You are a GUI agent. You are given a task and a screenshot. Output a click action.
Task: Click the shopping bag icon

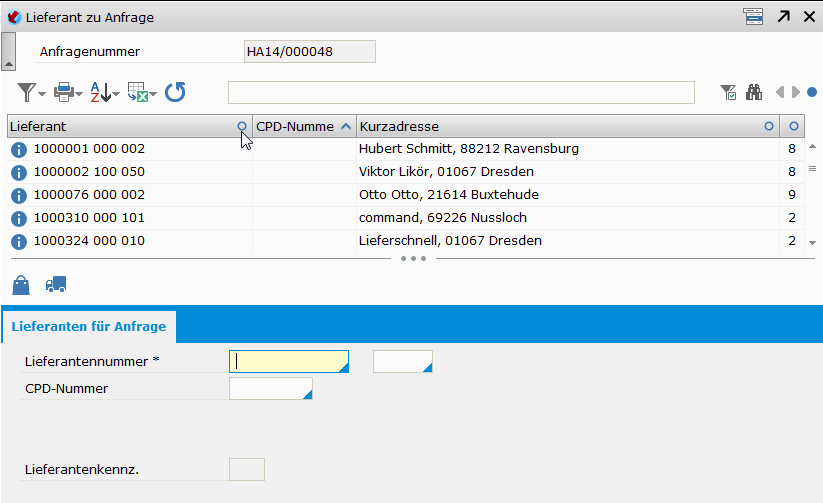click(21, 285)
